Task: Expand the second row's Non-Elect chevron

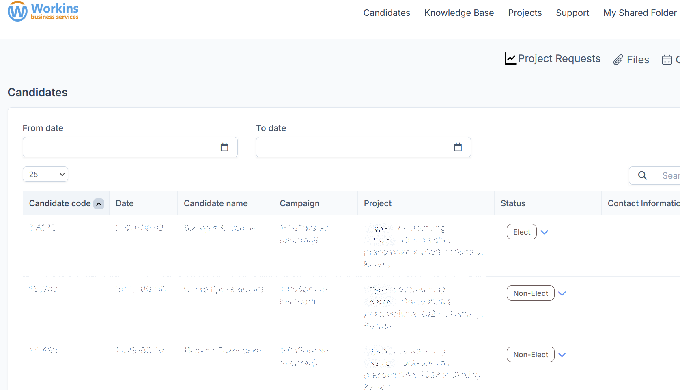Action: click(x=562, y=293)
